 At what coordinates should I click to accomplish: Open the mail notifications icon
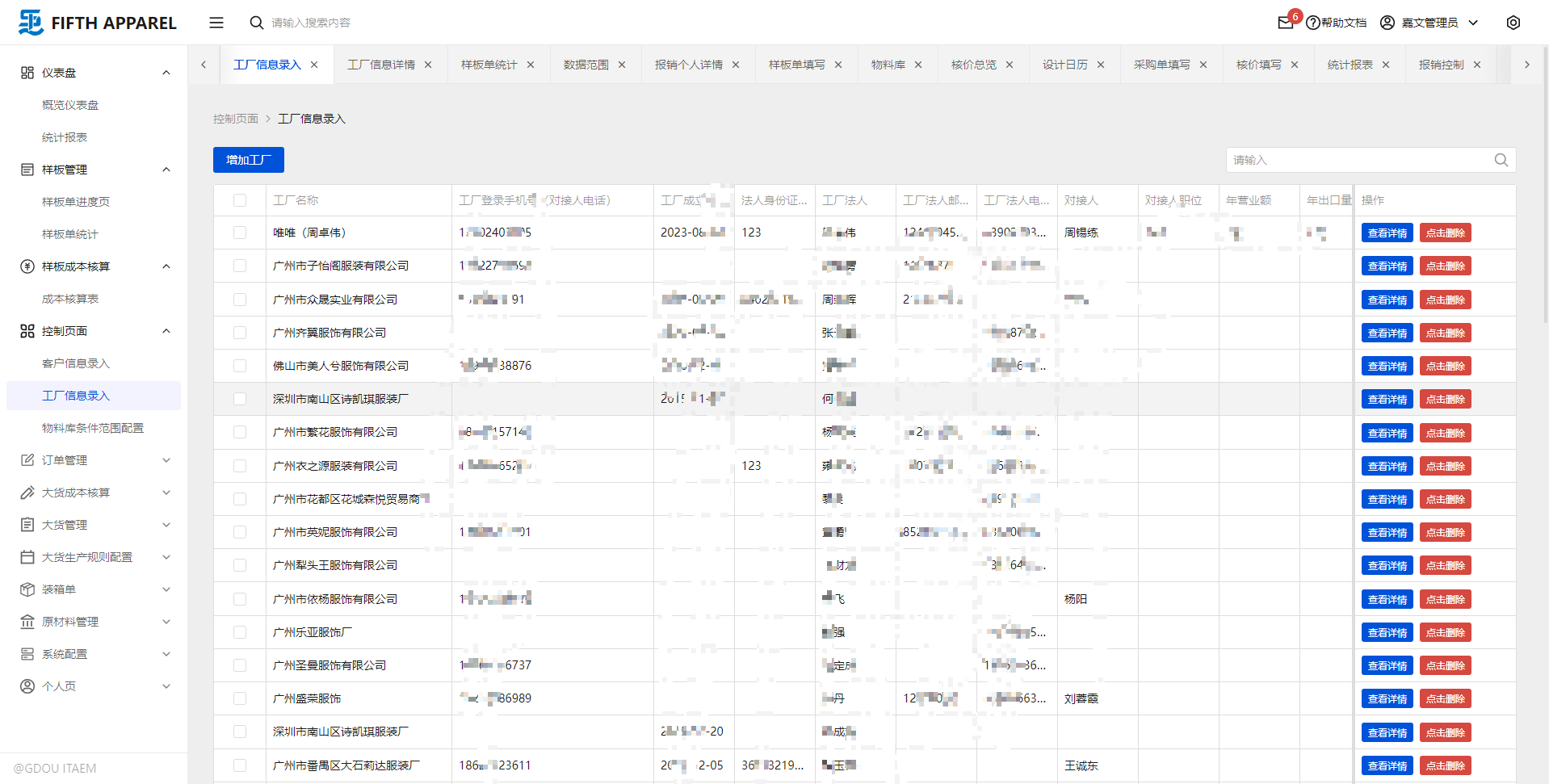pyautogui.click(x=1286, y=23)
